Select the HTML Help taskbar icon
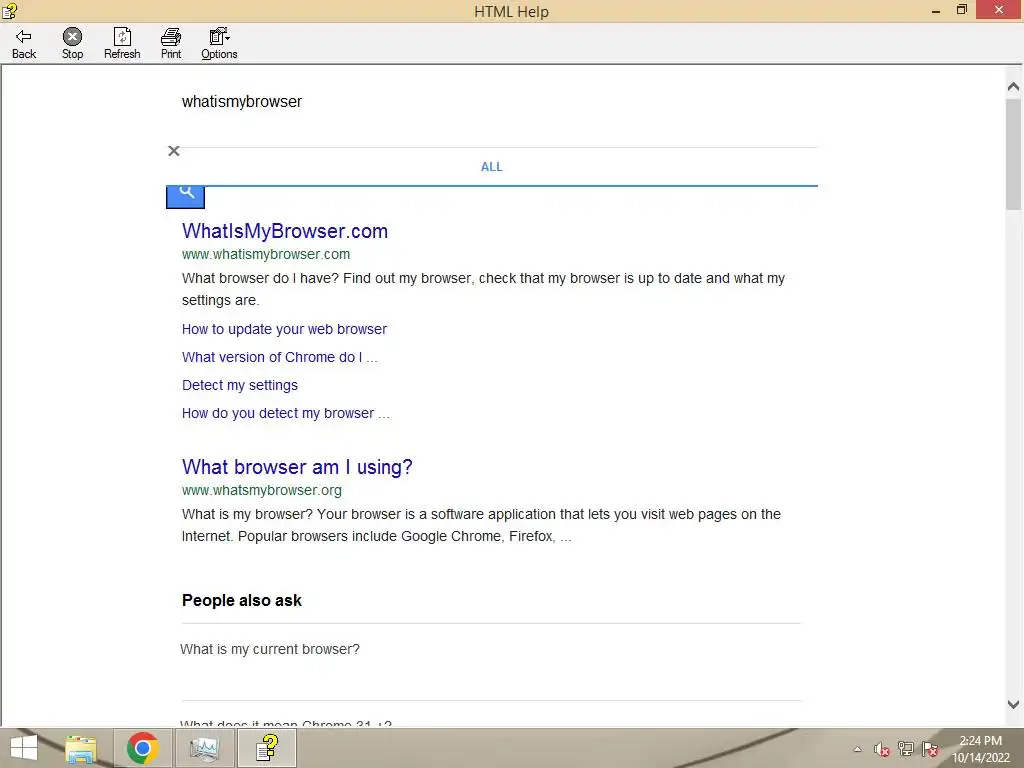Image resolution: width=1024 pixels, height=768 pixels. [x=267, y=748]
